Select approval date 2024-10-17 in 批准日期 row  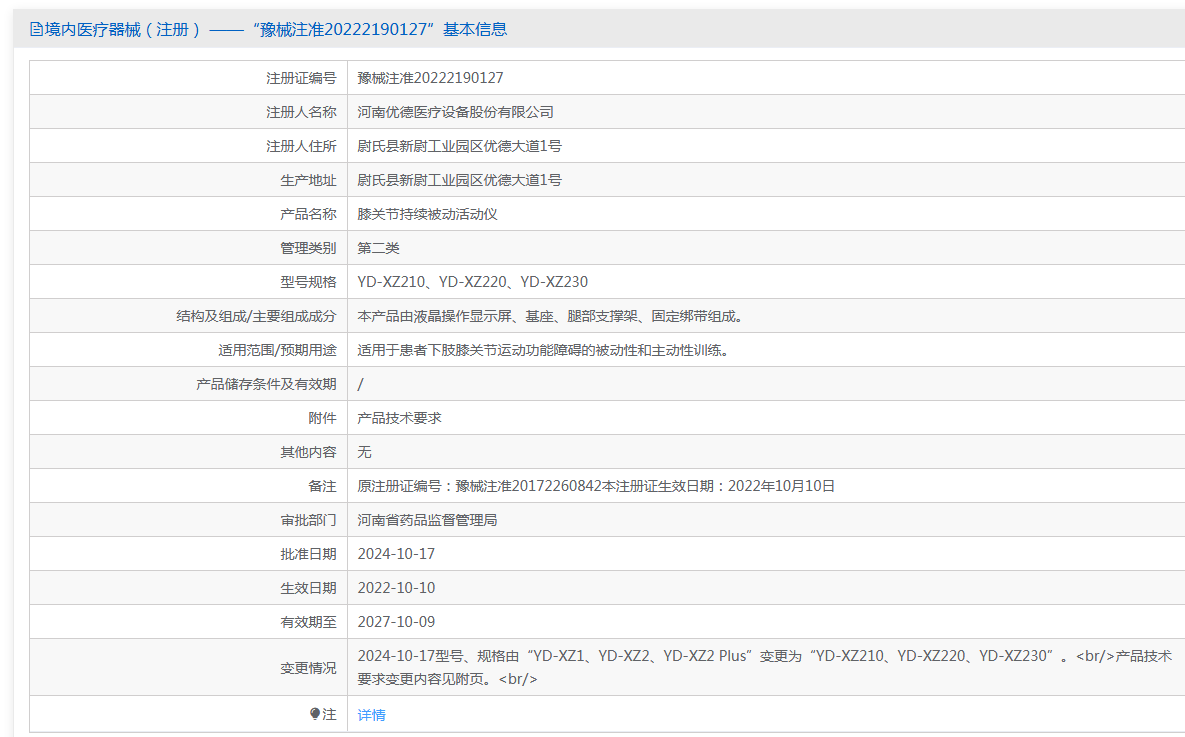[396, 554]
